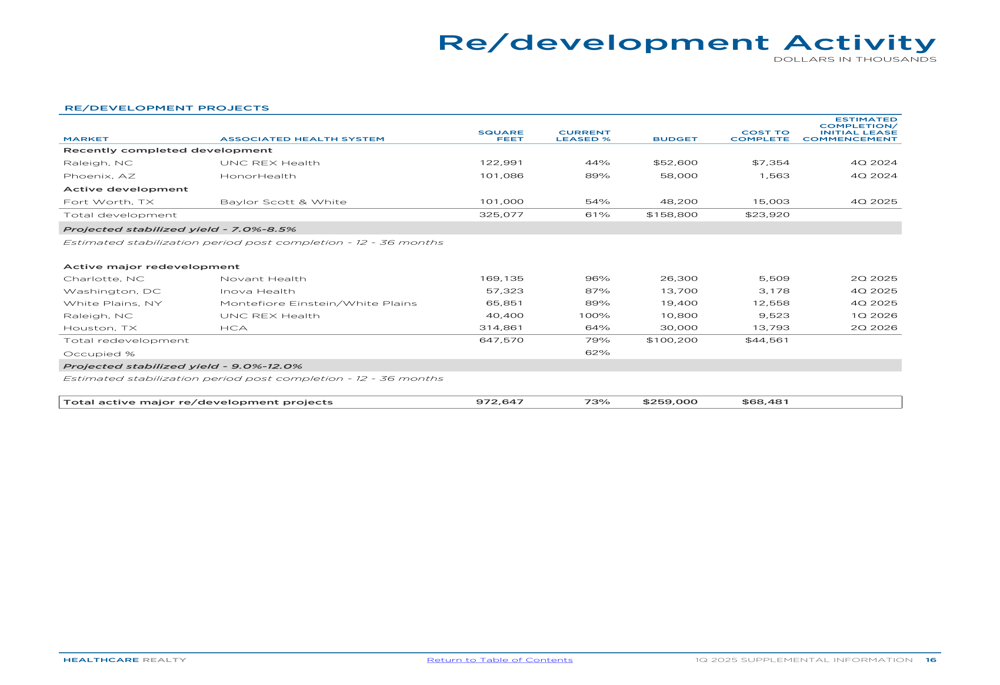Click the COST TO COMPLETE column header
The image size is (1000, 685).
pos(760,136)
